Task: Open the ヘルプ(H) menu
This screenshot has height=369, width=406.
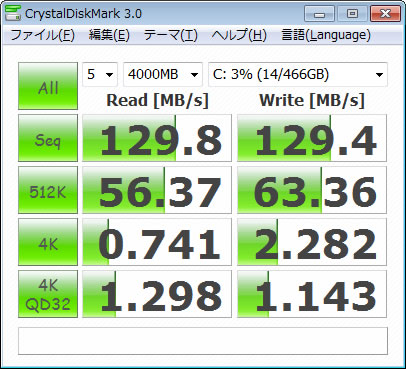Action: pos(239,35)
